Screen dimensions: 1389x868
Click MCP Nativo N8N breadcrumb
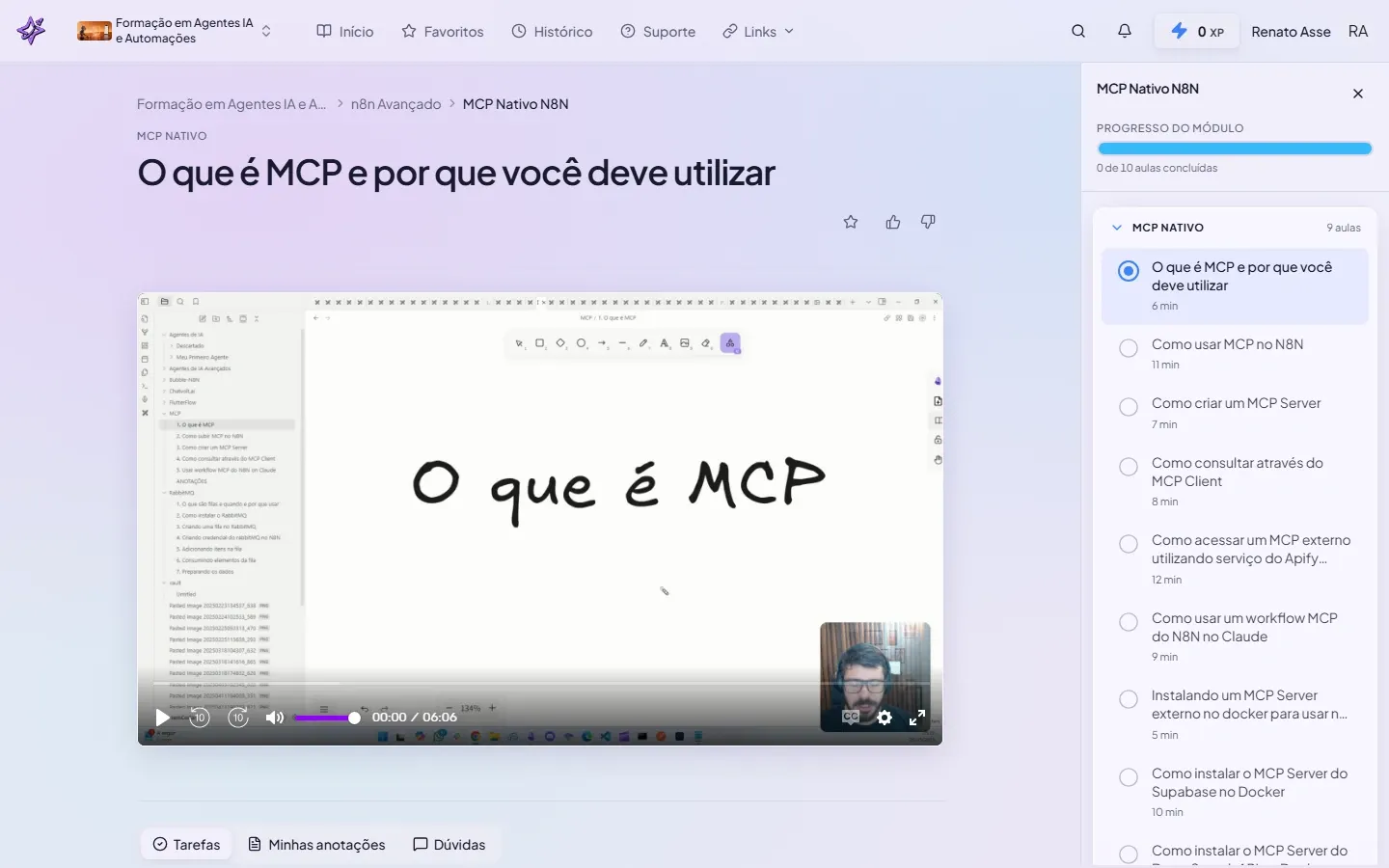coord(515,104)
